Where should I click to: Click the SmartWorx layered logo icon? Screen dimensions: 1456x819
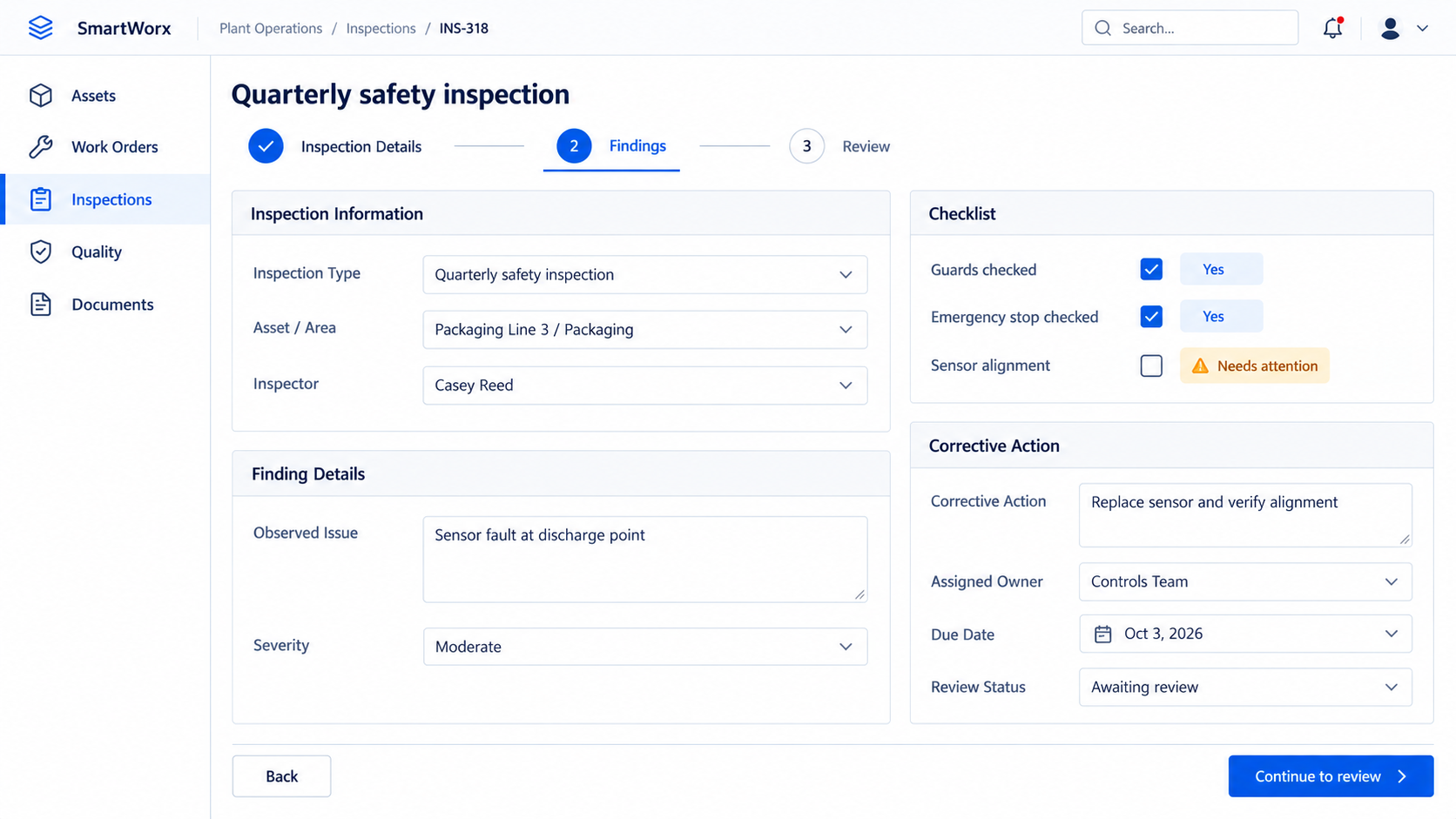[41, 28]
